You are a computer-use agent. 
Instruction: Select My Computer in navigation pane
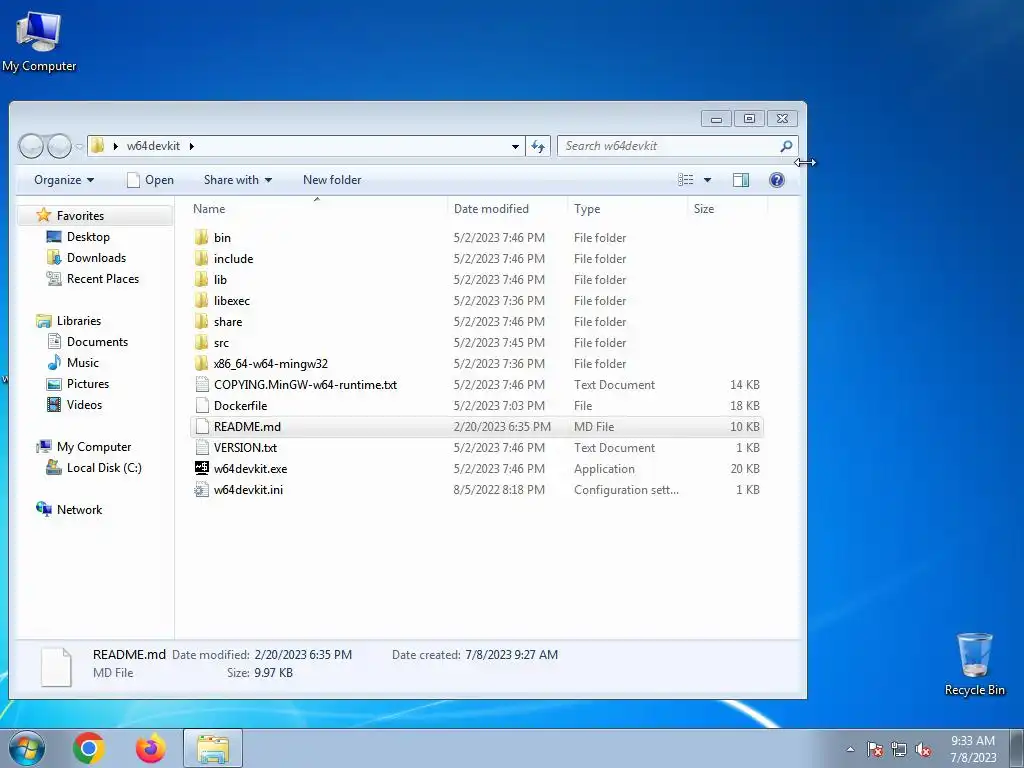point(93,447)
